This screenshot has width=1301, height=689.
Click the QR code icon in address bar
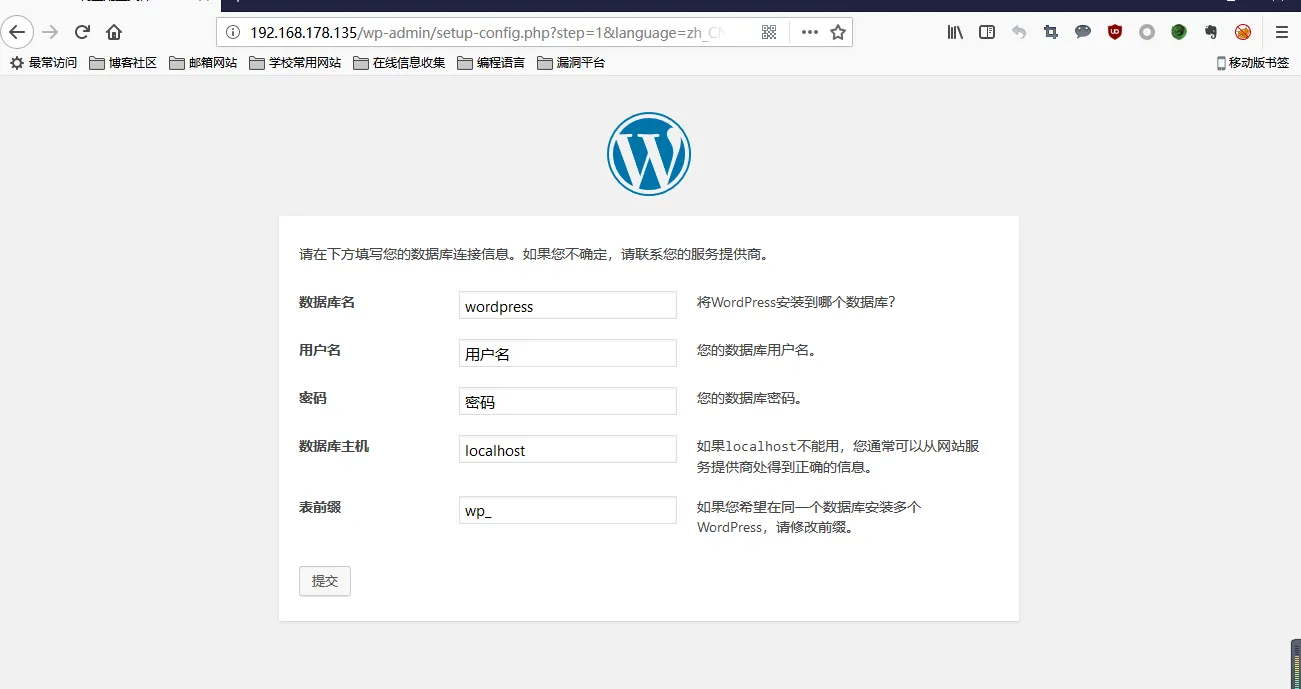coord(769,32)
